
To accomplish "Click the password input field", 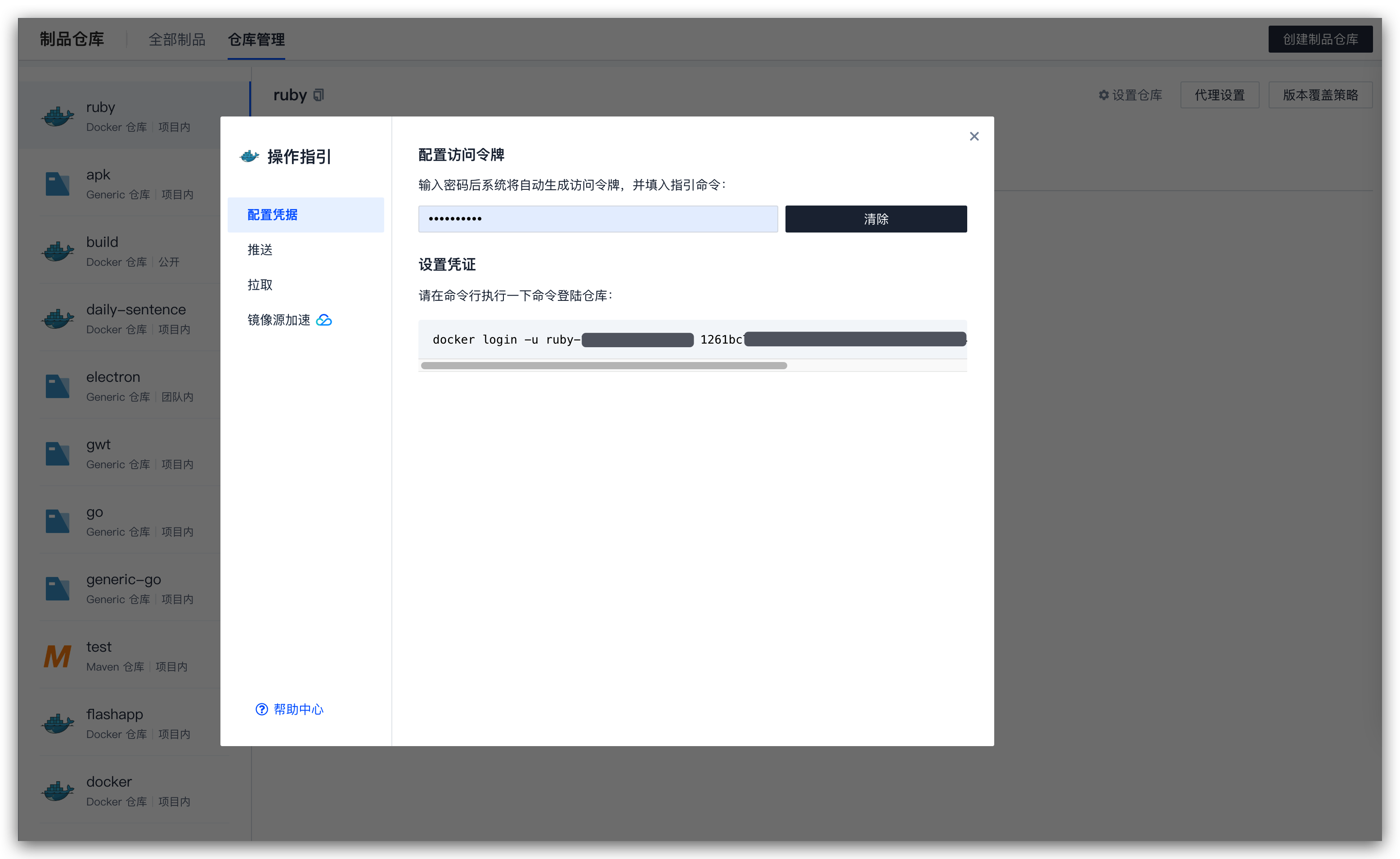I will point(598,219).
